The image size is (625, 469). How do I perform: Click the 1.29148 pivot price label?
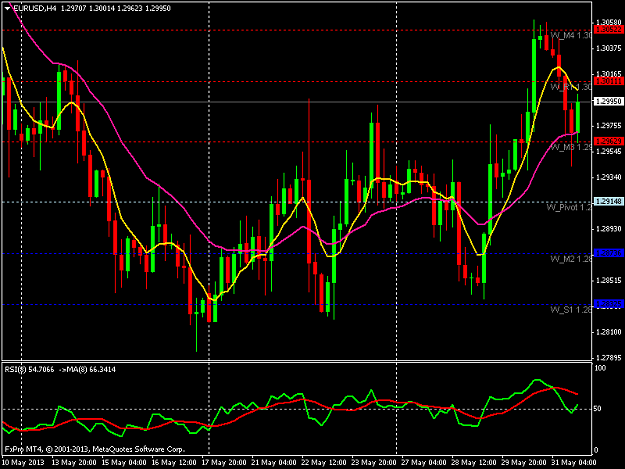(608, 202)
